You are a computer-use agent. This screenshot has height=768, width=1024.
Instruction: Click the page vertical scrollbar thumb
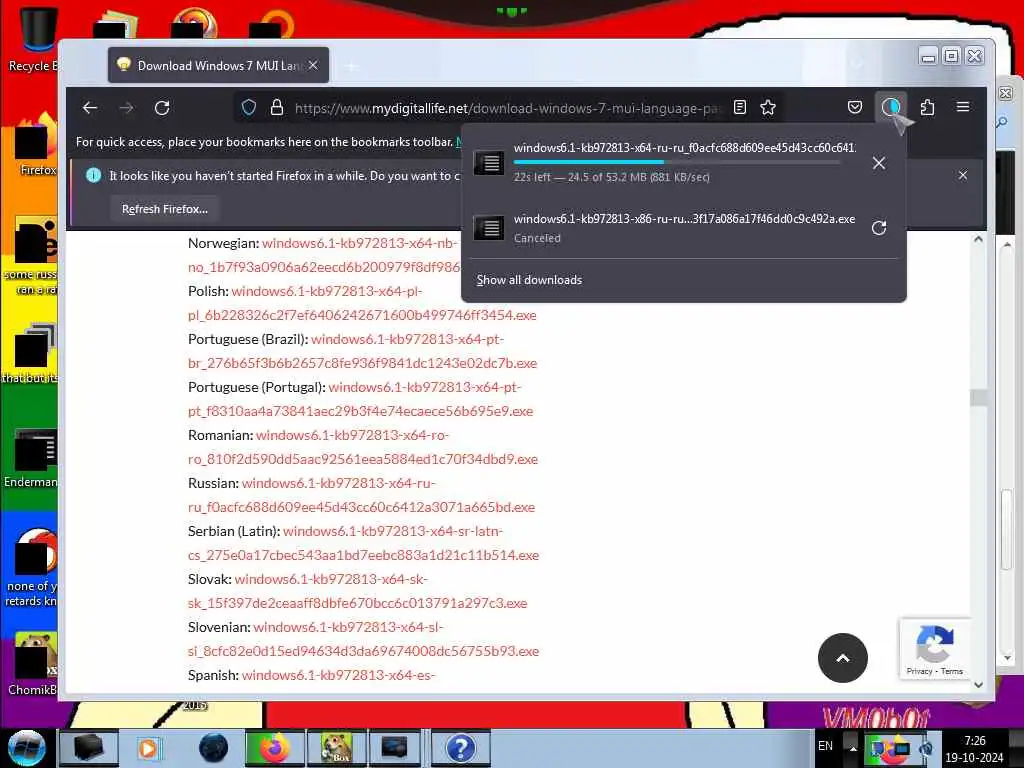click(978, 397)
